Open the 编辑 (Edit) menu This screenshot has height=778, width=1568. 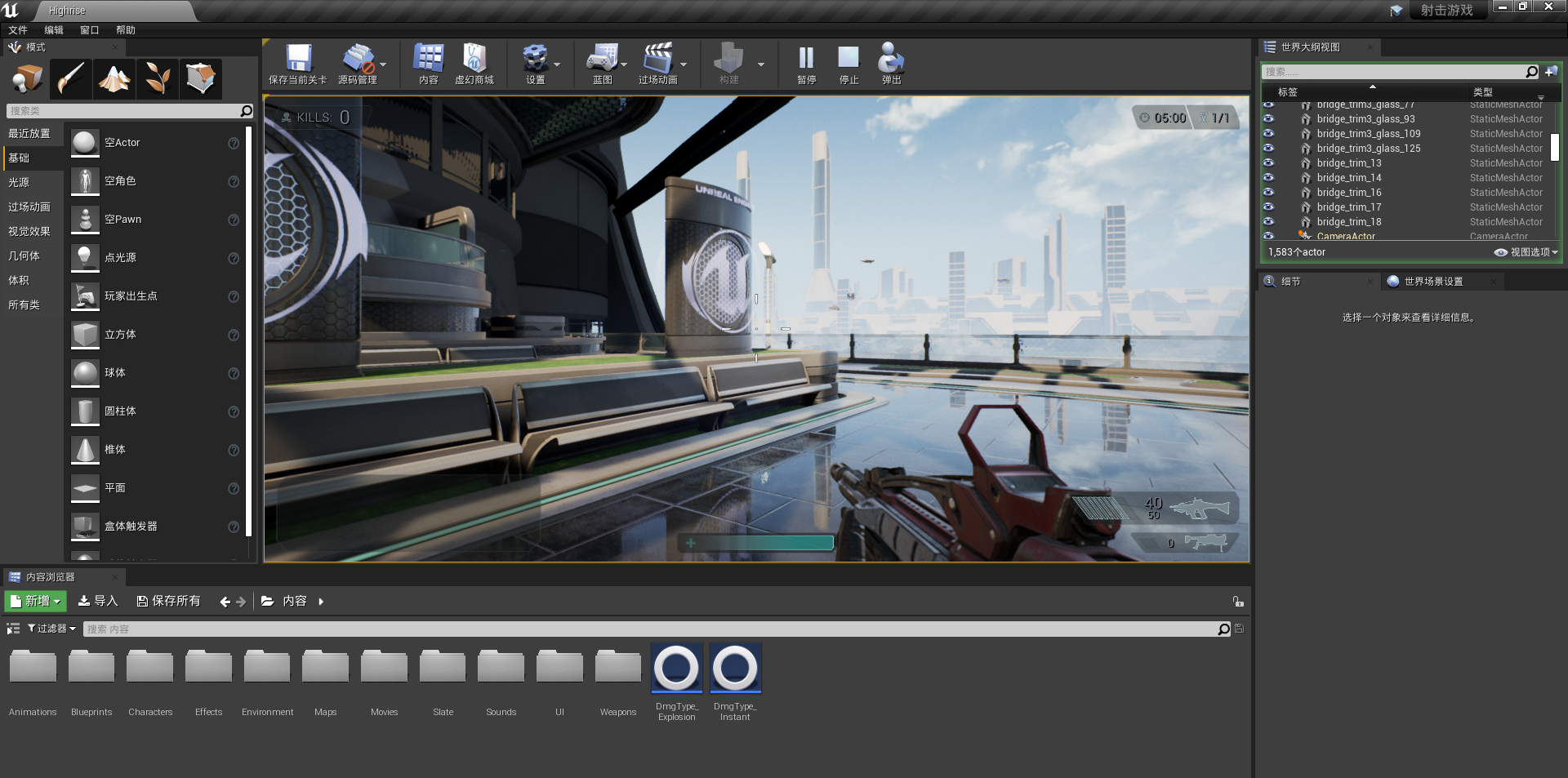pos(54,30)
